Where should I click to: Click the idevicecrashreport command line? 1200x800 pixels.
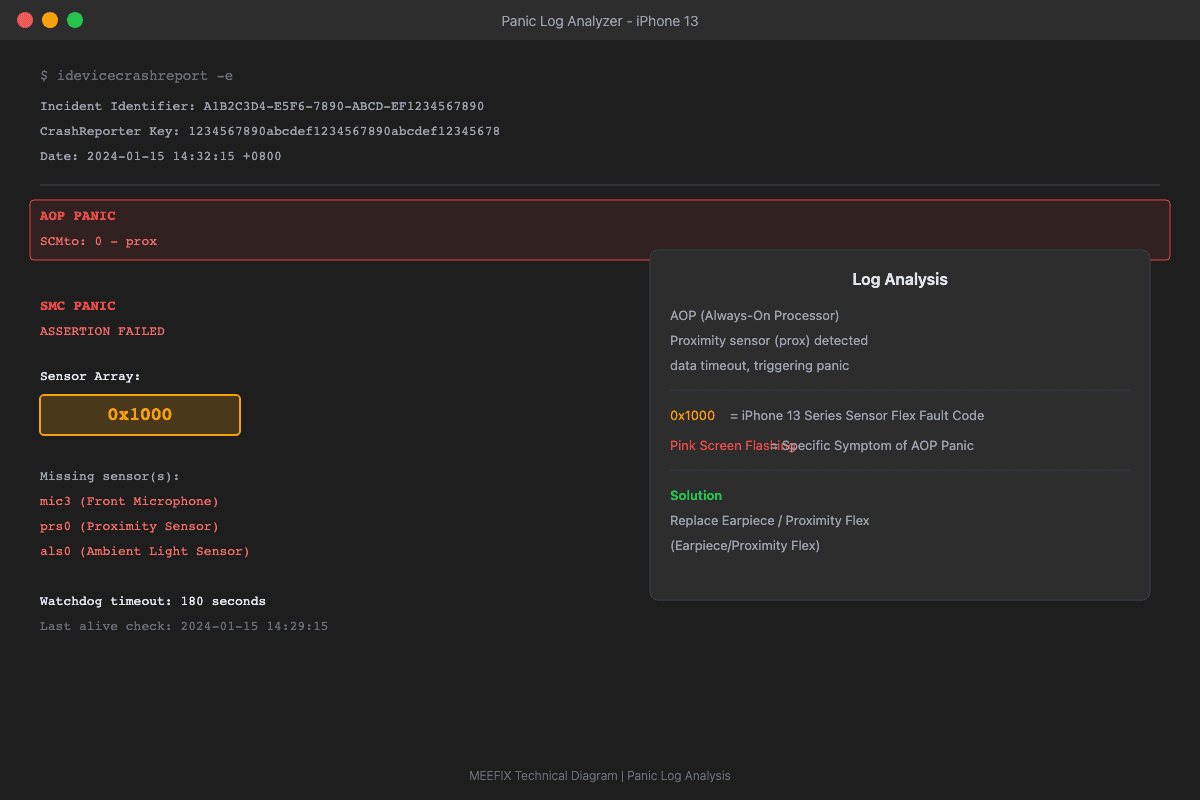coord(136,76)
